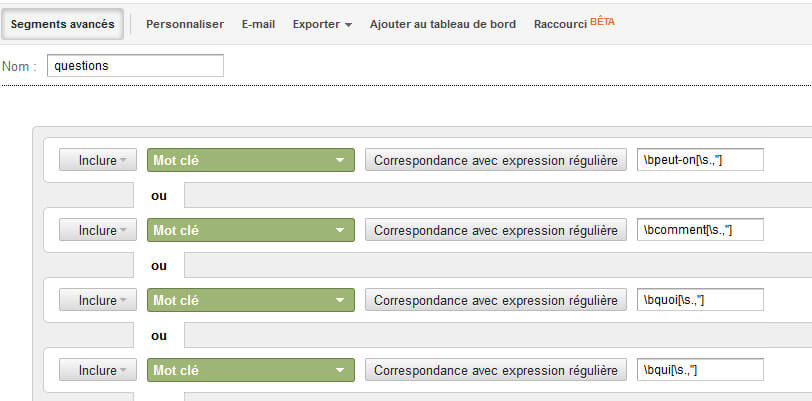Change match type button for qui rule
The image size is (812, 401).
click(x=496, y=370)
